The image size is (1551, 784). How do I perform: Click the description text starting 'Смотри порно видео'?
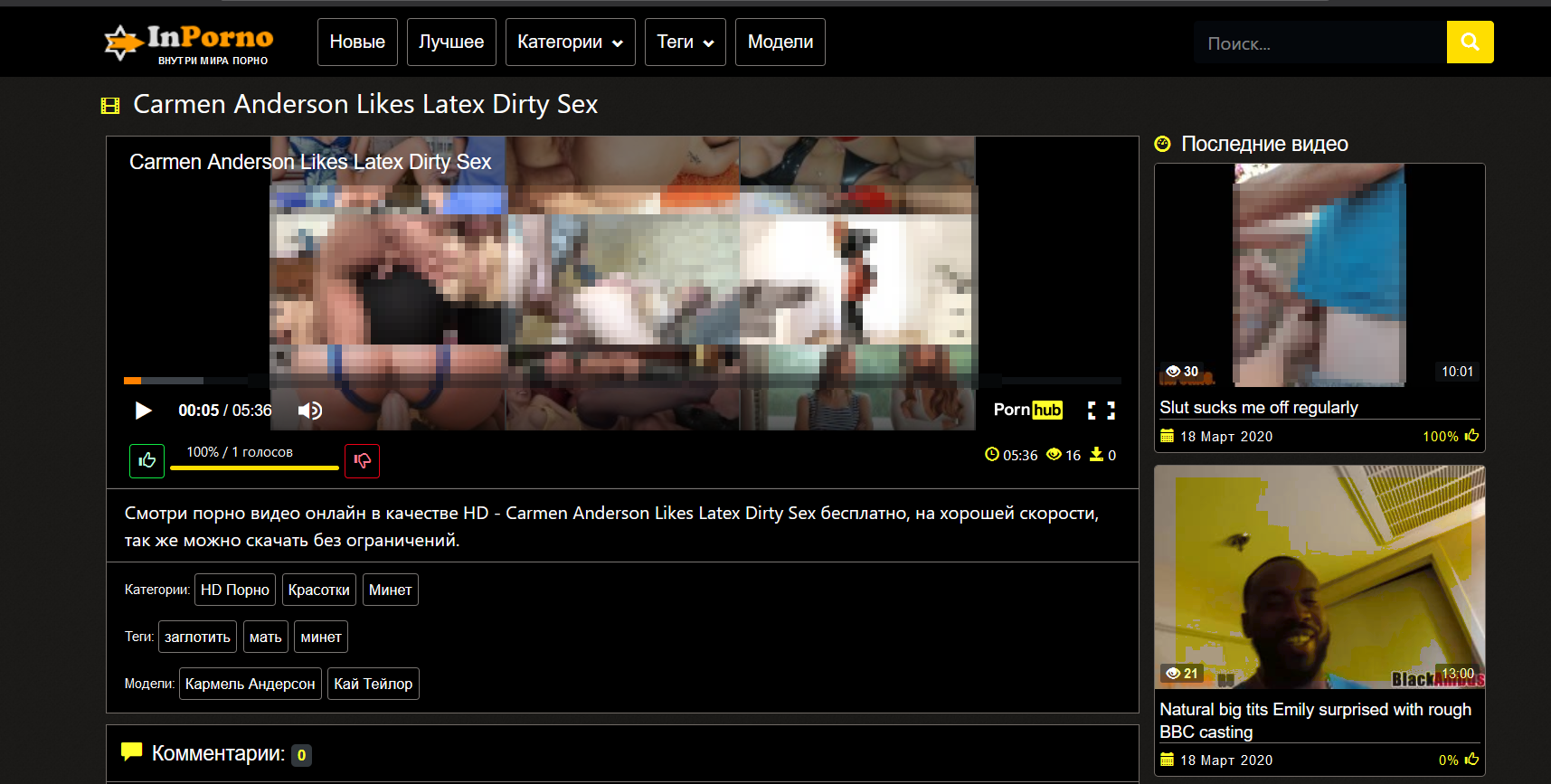(612, 526)
